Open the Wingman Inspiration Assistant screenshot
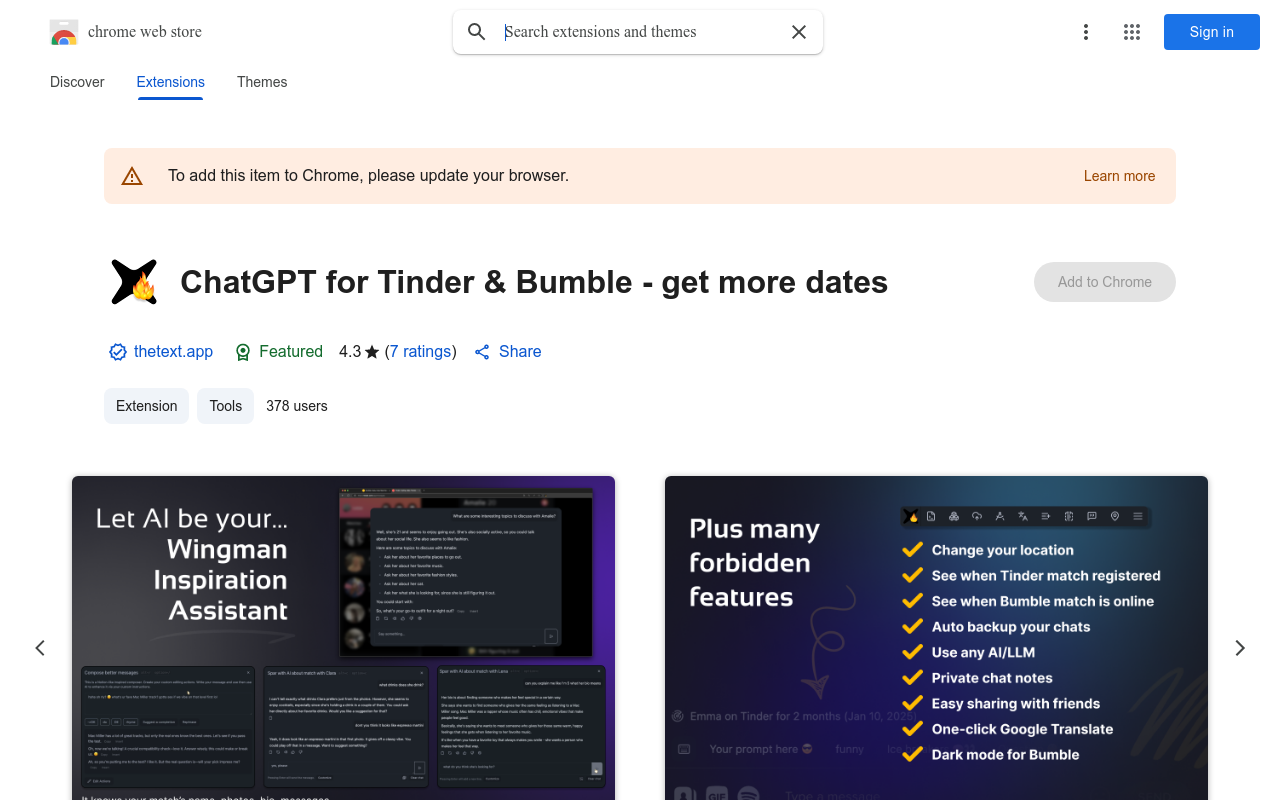This screenshot has height=800, width=1280. tap(343, 638)
